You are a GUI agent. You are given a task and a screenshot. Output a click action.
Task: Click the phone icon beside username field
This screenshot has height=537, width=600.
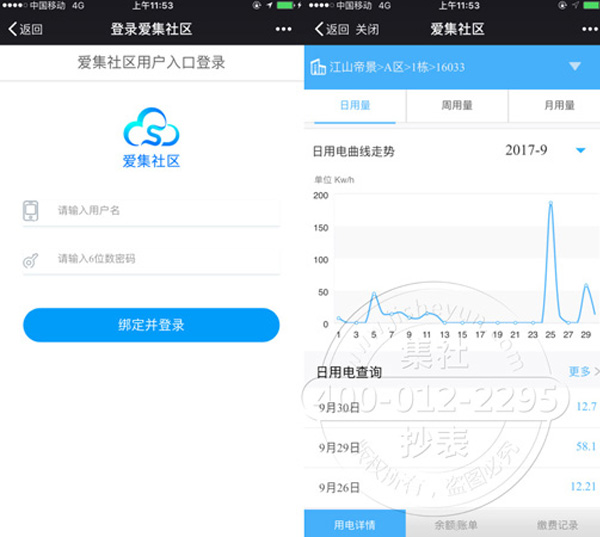coord(32,210)
